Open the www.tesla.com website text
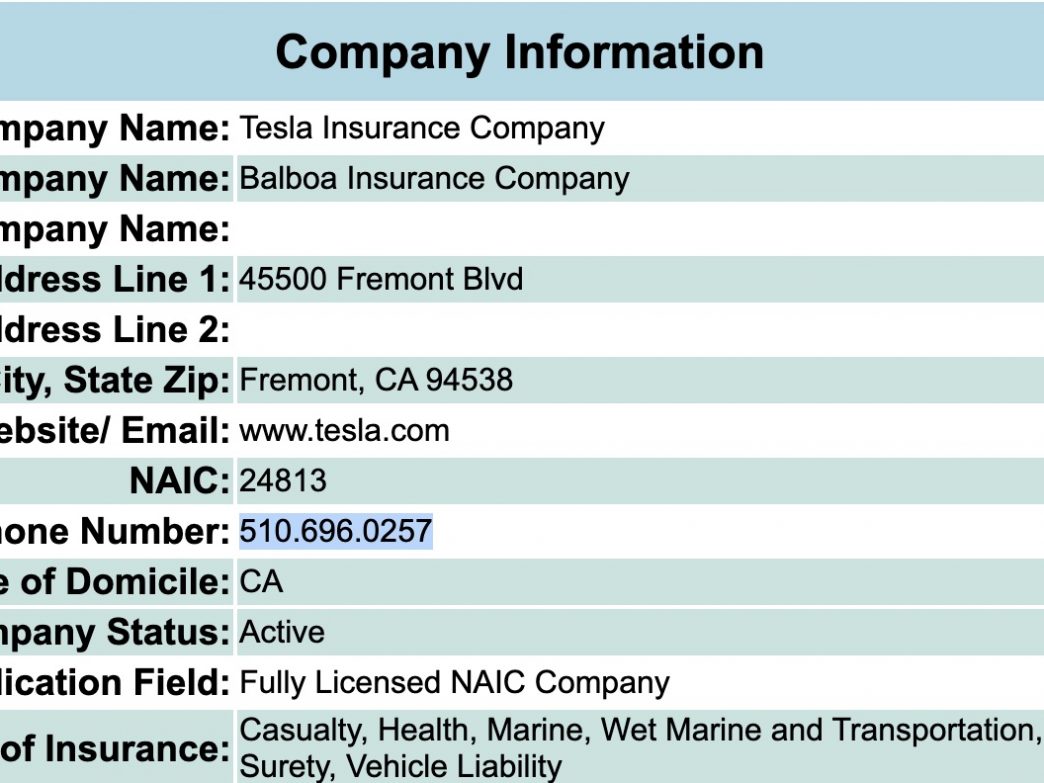The image size is (1044, 783). pos(344,431)
